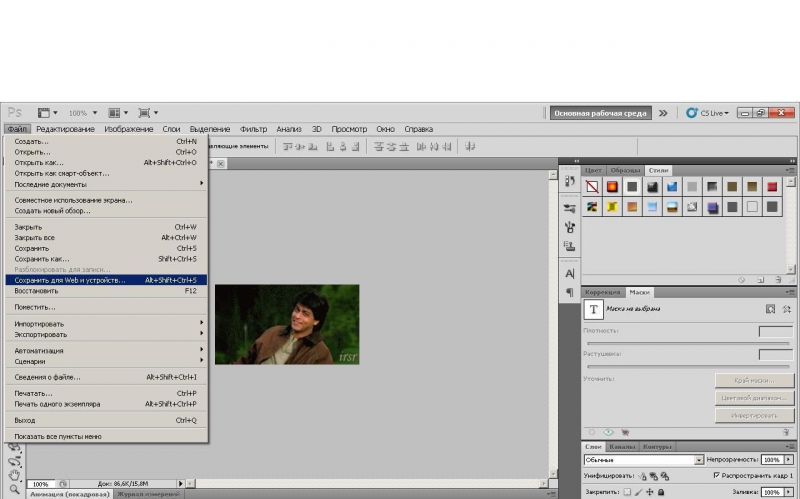The image size is (800, 499).
Task: Open the Tool Presets panel icon
Action: 569,208
